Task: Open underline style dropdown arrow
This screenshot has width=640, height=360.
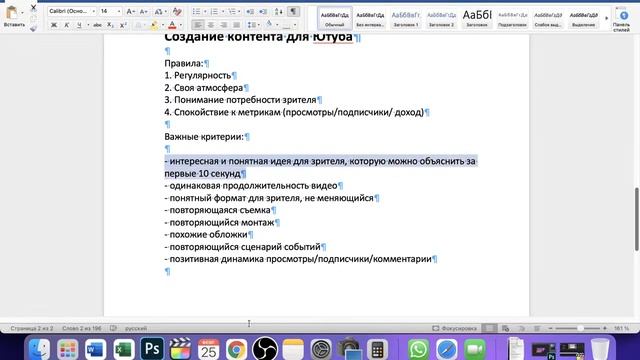Action: click(x=88, y=25)
